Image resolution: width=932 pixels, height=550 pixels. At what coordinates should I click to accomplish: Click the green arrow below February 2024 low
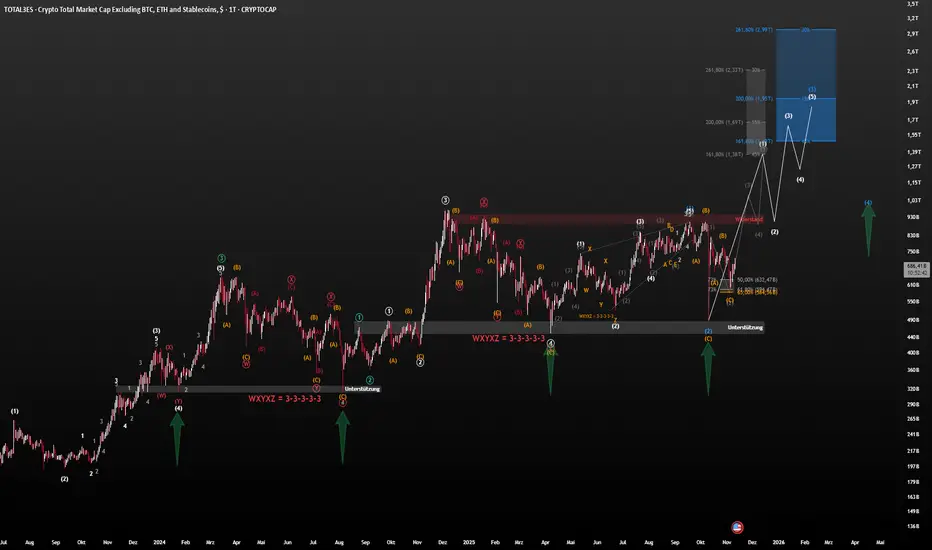point(177,440)
